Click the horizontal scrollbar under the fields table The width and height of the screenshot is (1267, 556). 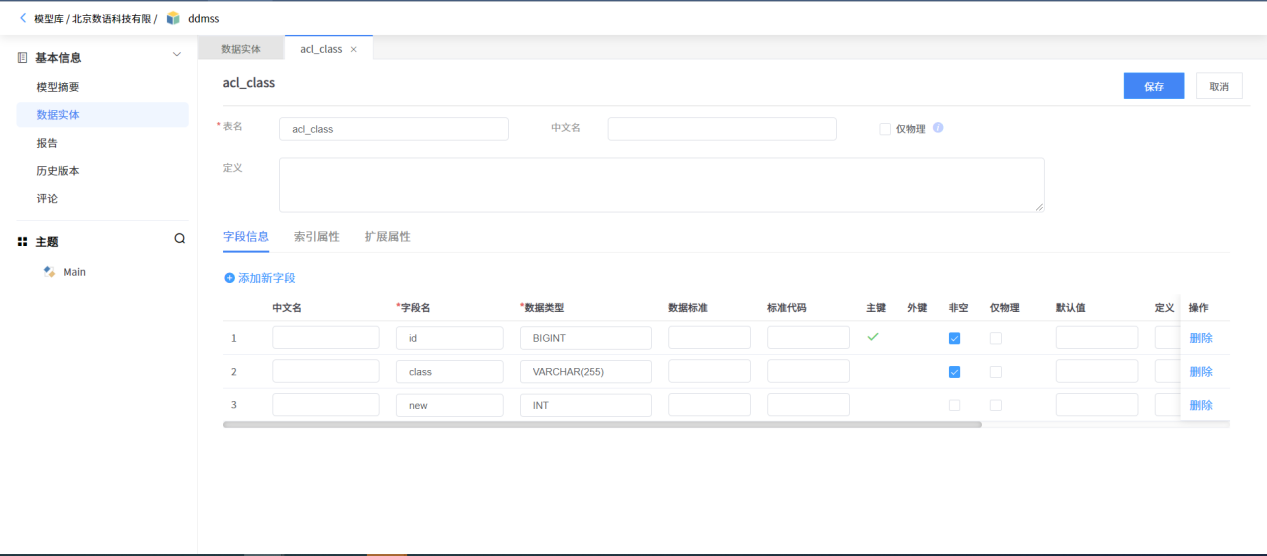click(602, 424)
